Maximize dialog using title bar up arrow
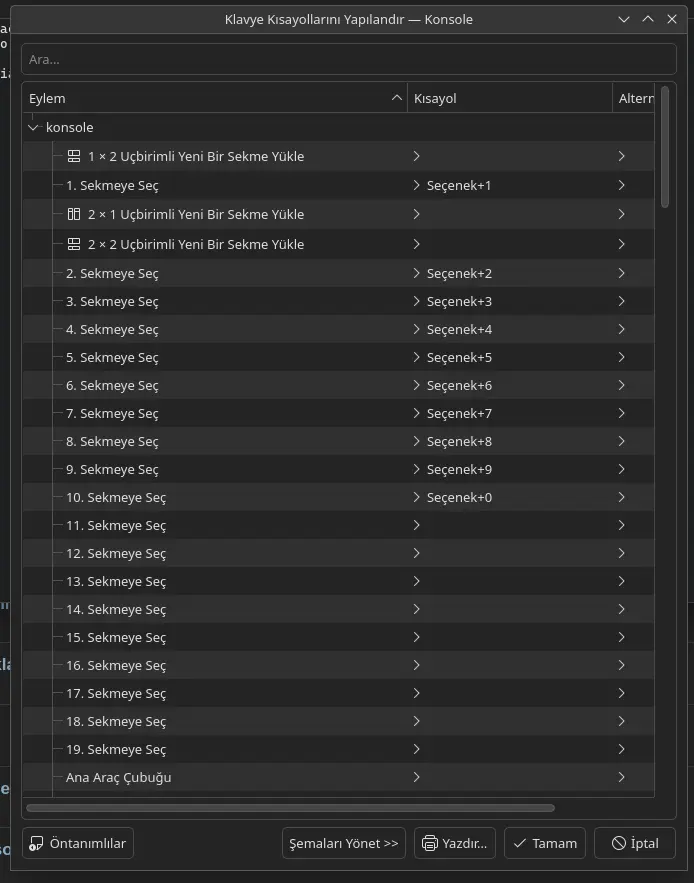The image size is (694, 883). coord(648,19)
